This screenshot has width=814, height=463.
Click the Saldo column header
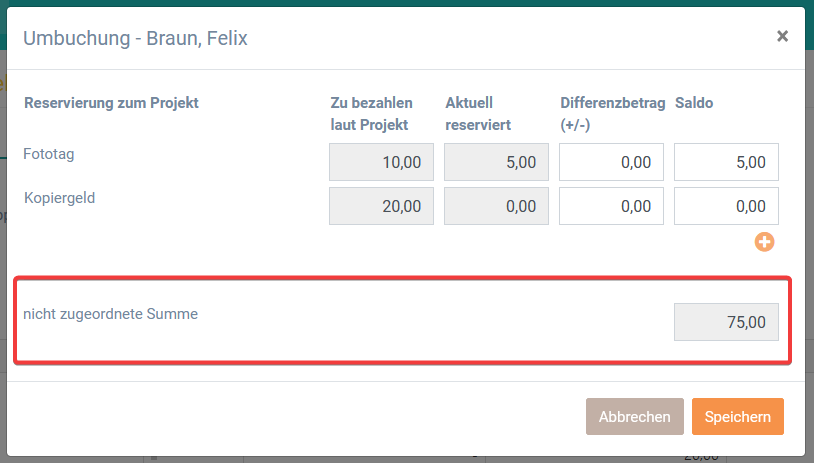pos(694,103)
